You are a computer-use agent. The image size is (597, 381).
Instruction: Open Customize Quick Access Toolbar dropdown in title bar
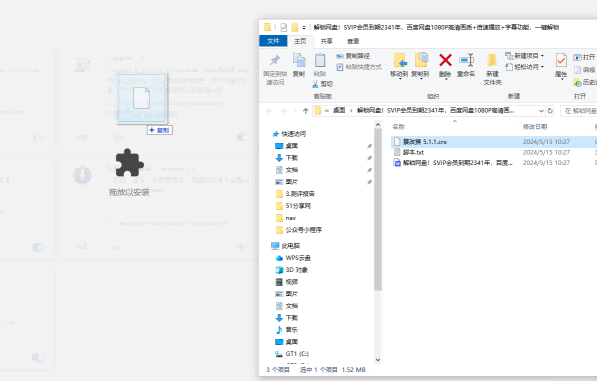304,27
